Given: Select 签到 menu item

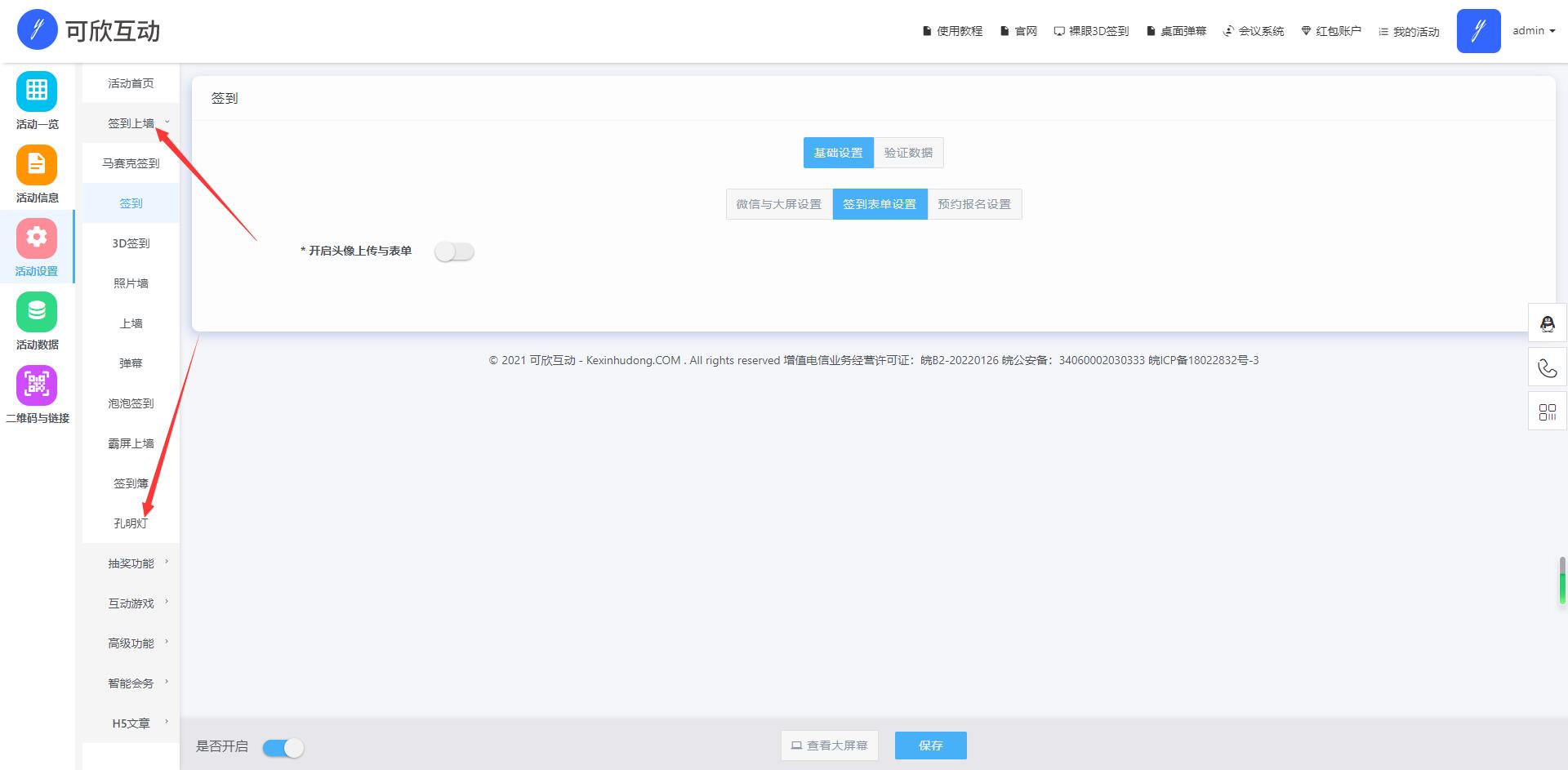Looking at the screenshot, I should point(131,203).
